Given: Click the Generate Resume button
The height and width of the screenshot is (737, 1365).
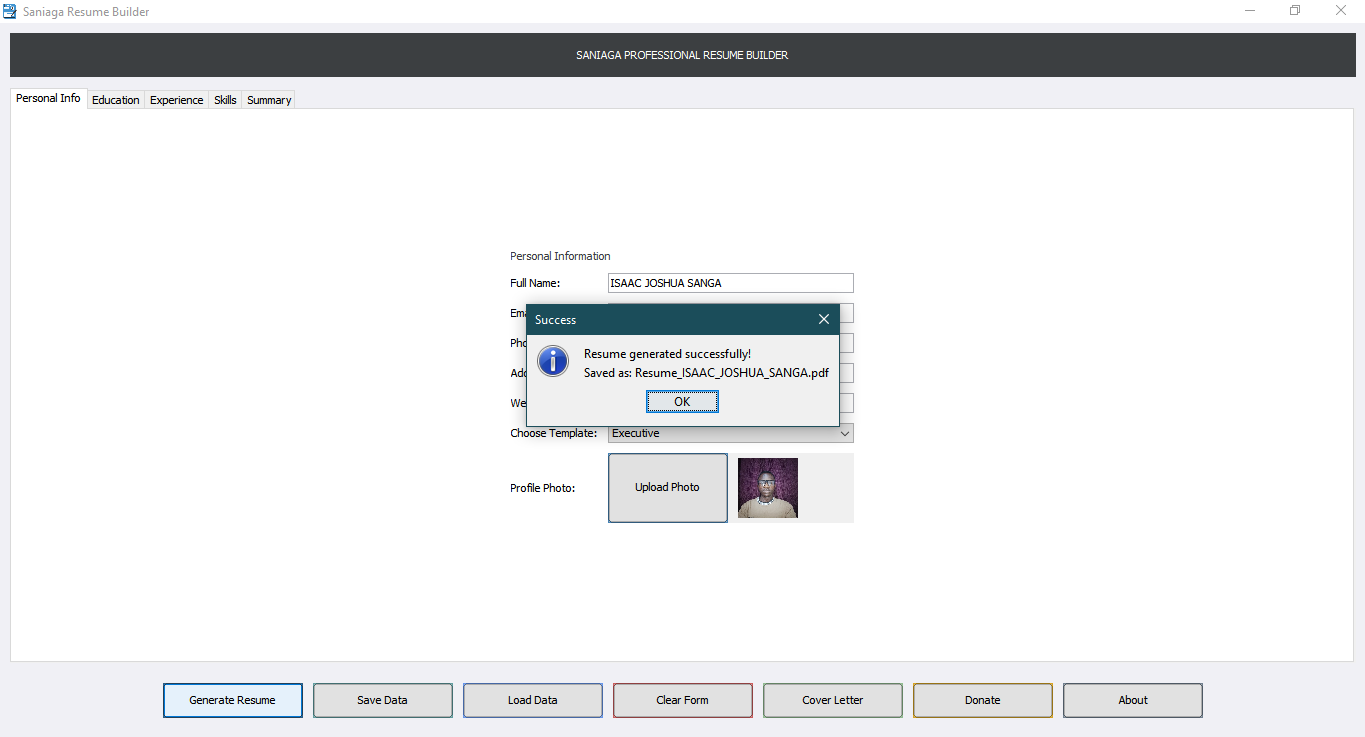Looking at the screenshot, I should (x=233, y=700).
